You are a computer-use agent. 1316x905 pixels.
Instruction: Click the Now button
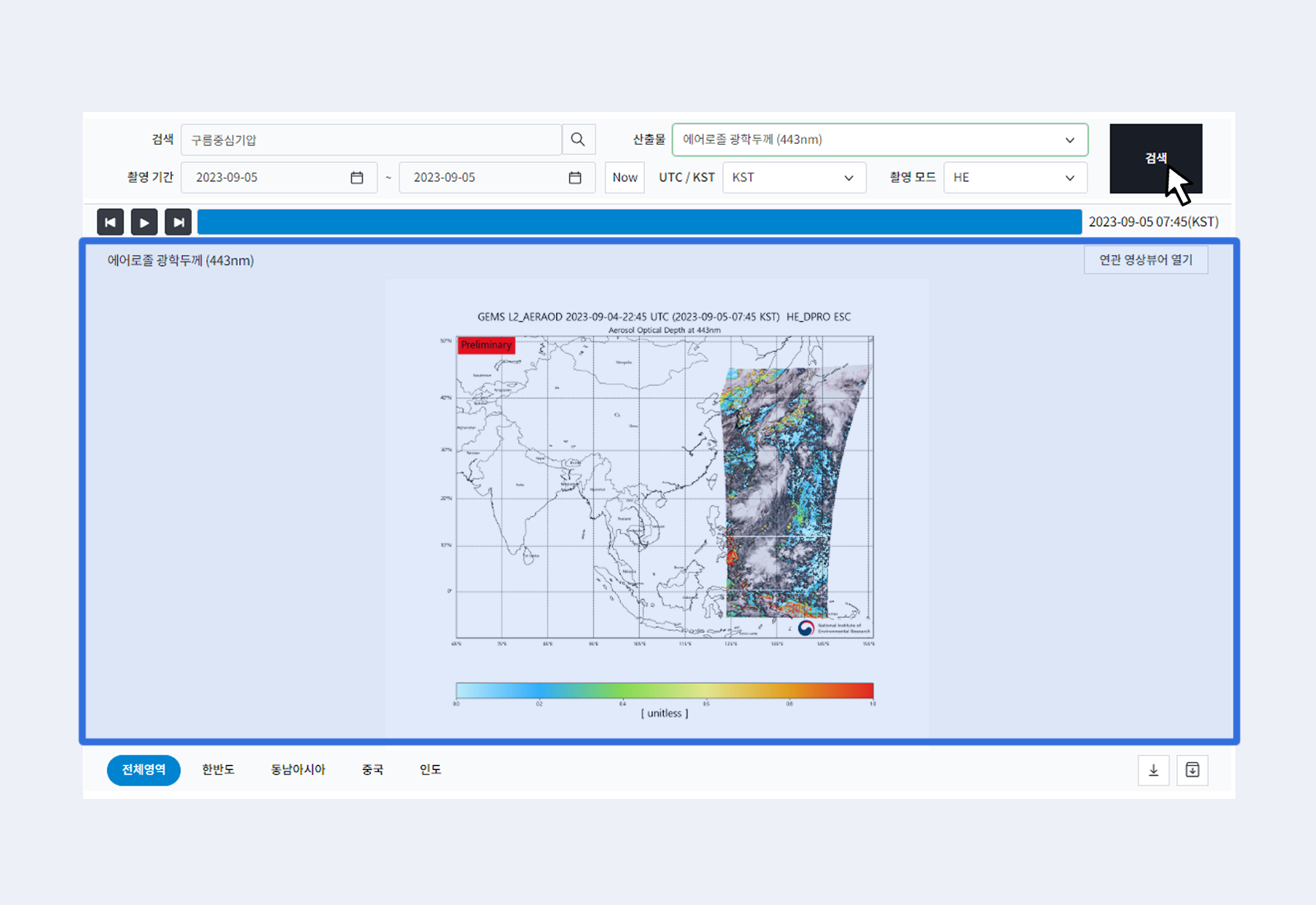tap(624, 178)
